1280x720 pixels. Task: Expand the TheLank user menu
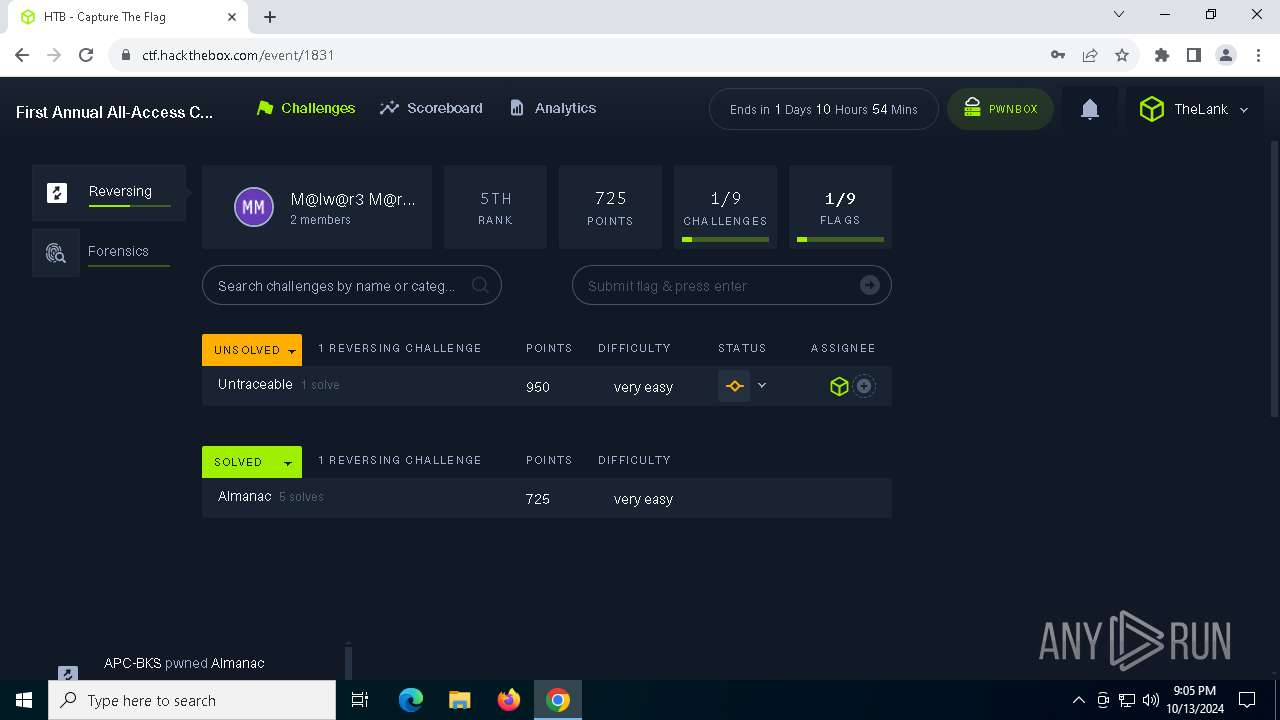pyautogui.click(x=1194, y=109)
